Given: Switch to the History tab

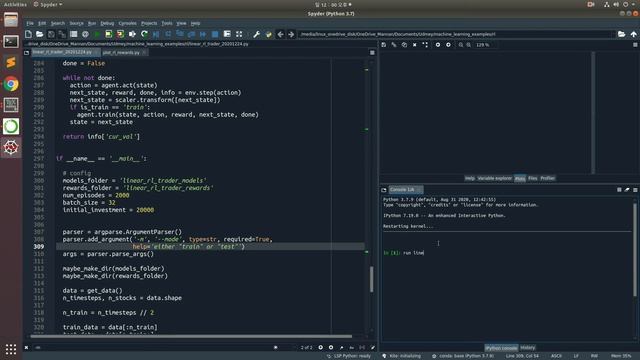Looking at the screenshot, I should click(x=527, y=348).
